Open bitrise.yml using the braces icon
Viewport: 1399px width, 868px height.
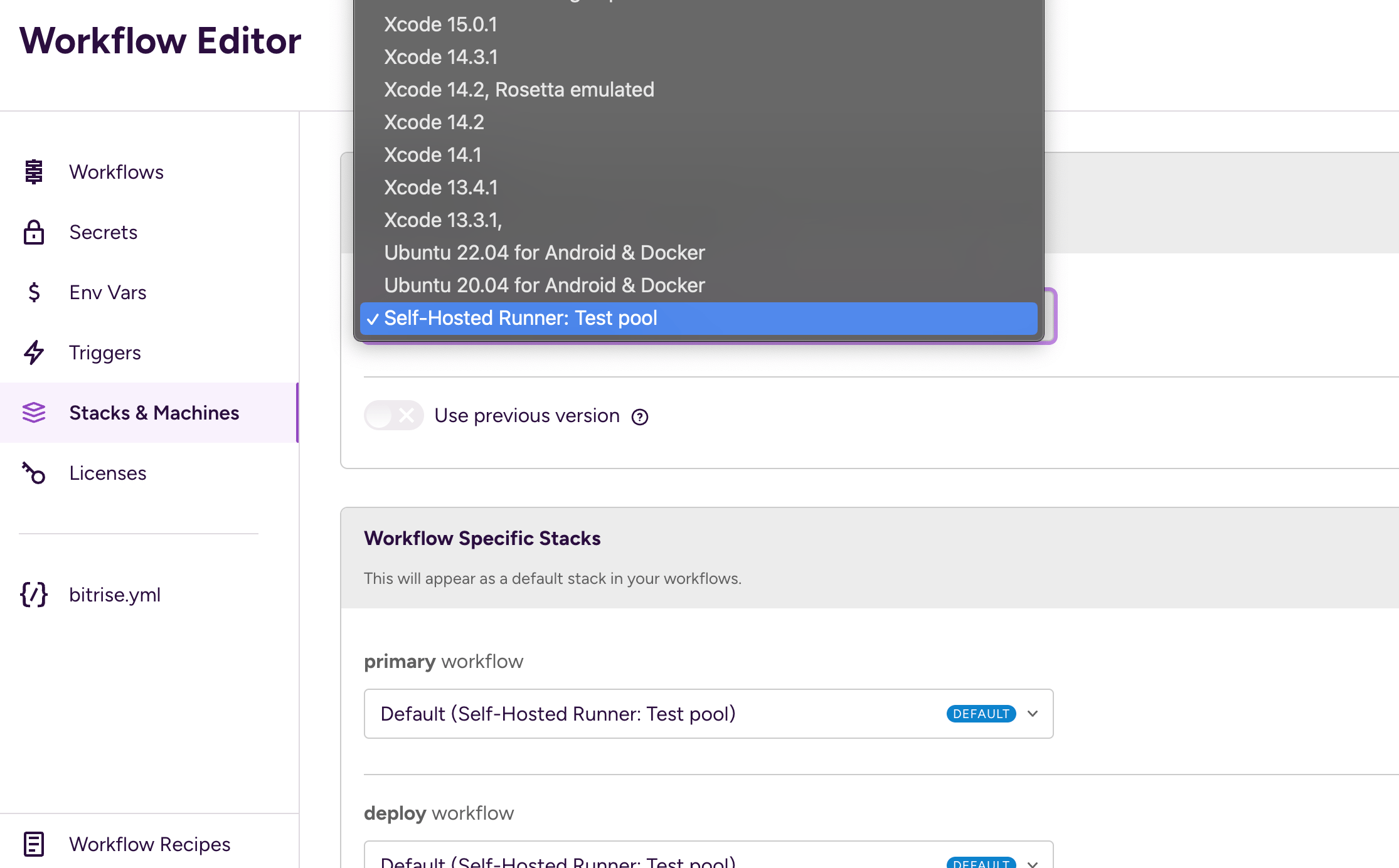click(35, 595)
